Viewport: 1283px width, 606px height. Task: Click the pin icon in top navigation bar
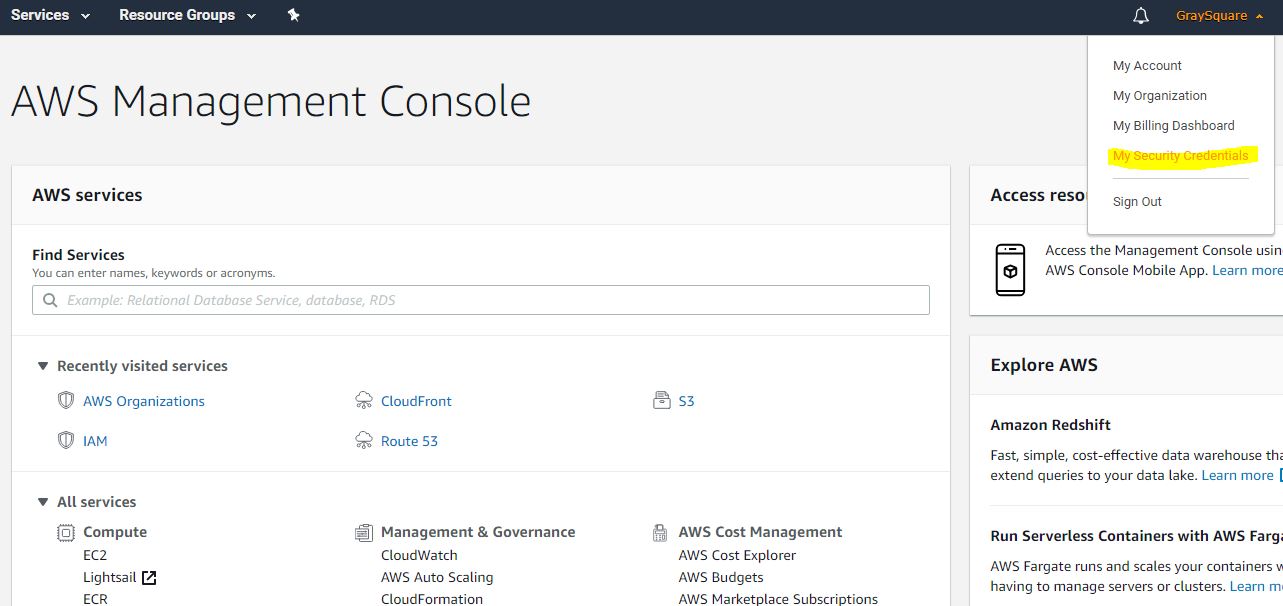(x=294, y=15)
